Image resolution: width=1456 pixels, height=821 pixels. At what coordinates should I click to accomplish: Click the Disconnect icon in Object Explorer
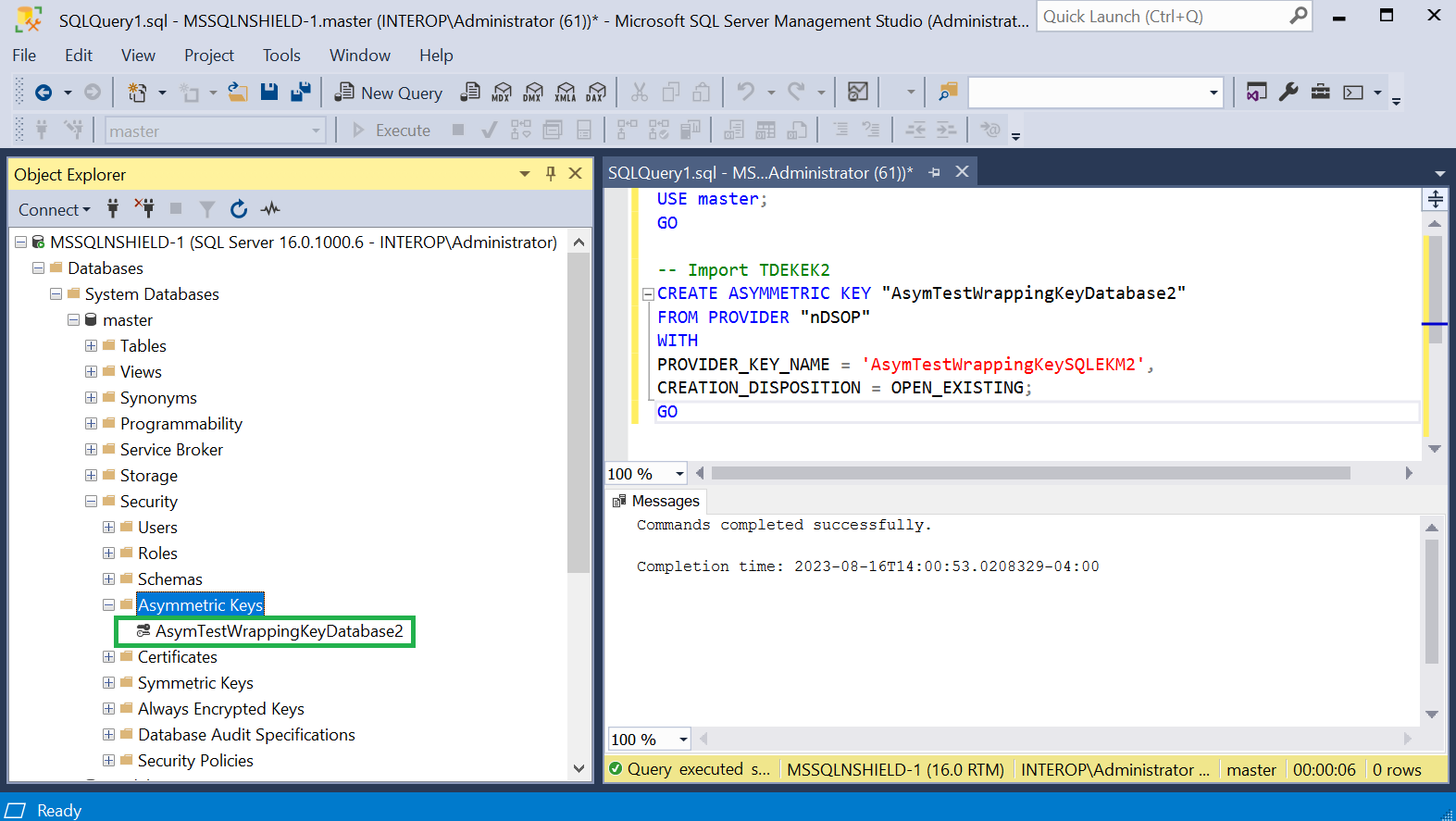[x=144, y=208]
